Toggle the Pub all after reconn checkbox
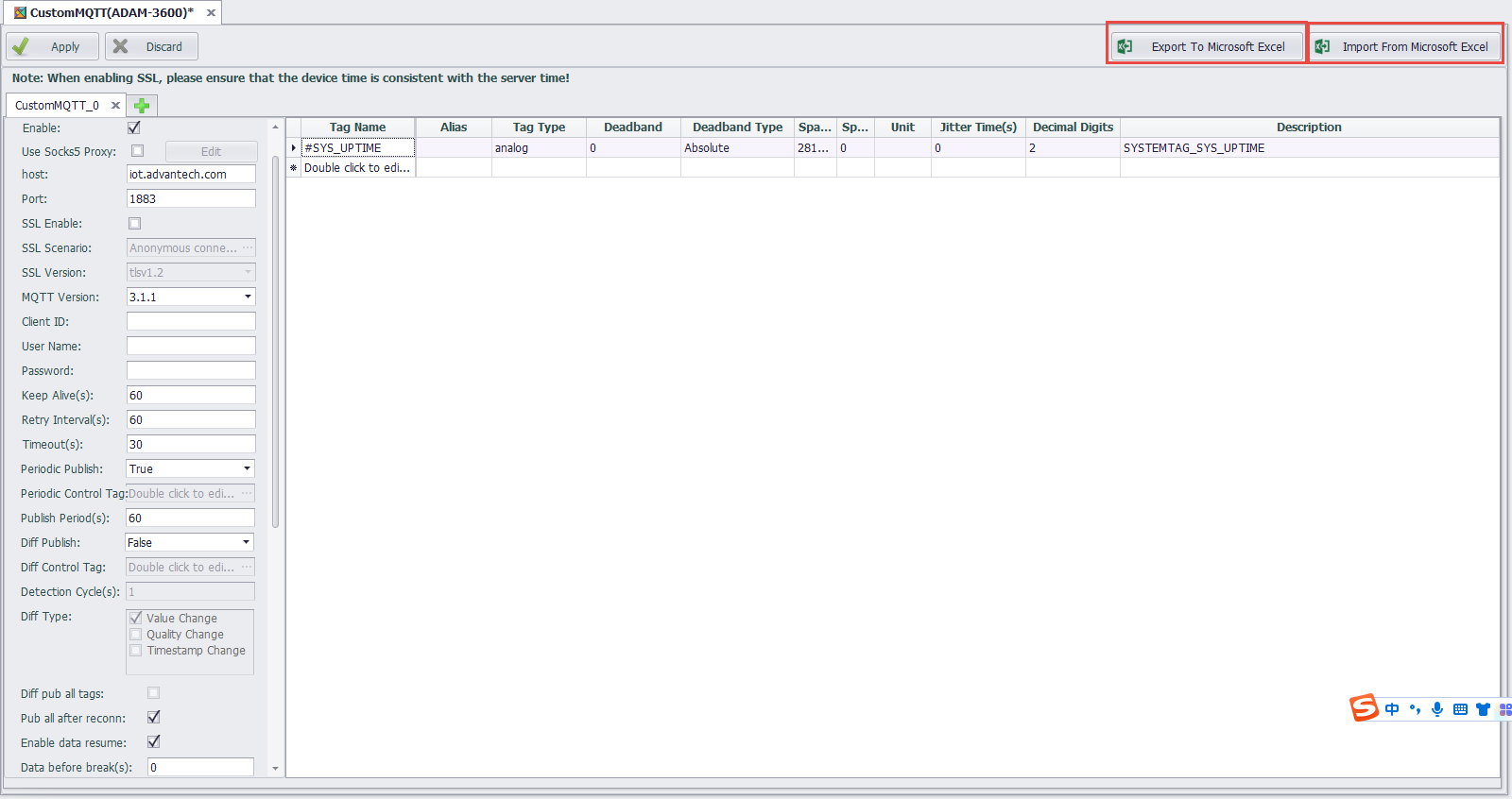This screenshot has width=1512, height=799. (154, 718)
